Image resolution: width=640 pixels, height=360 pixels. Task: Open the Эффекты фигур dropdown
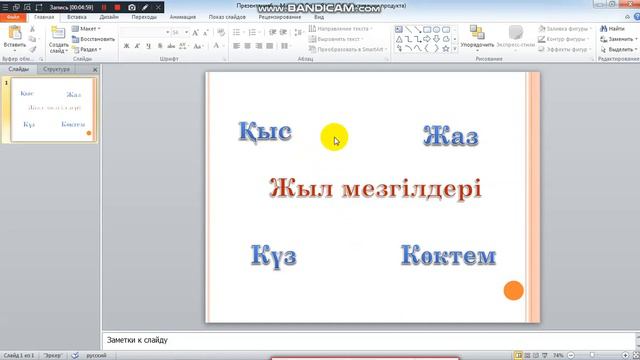[564, 49]
